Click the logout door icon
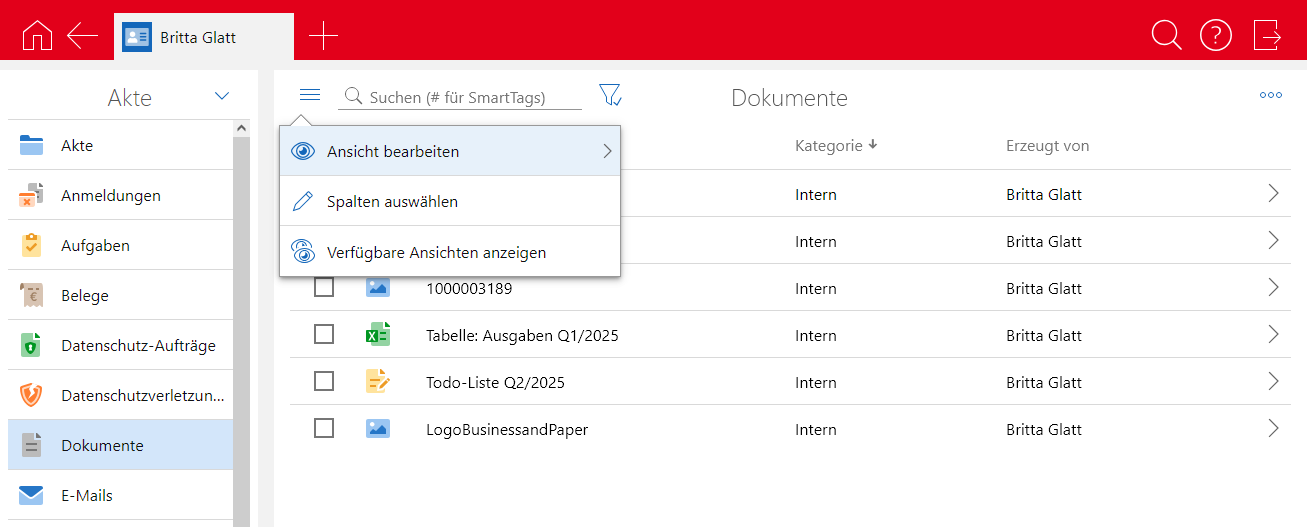 pos(1267,36)
